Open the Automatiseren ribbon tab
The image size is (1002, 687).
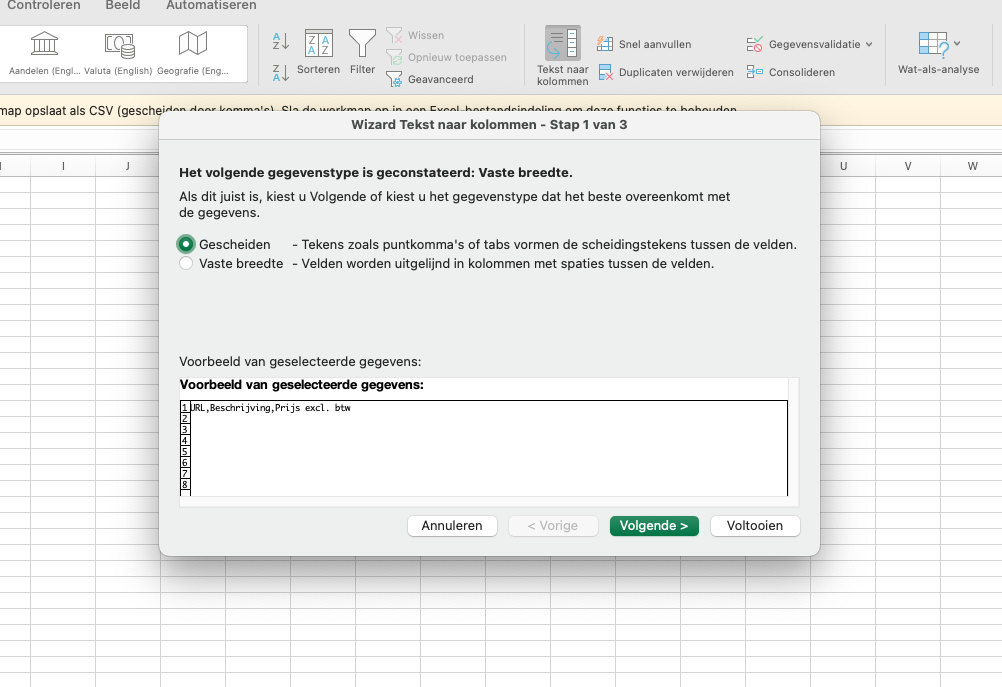click(x=211, y=5)
